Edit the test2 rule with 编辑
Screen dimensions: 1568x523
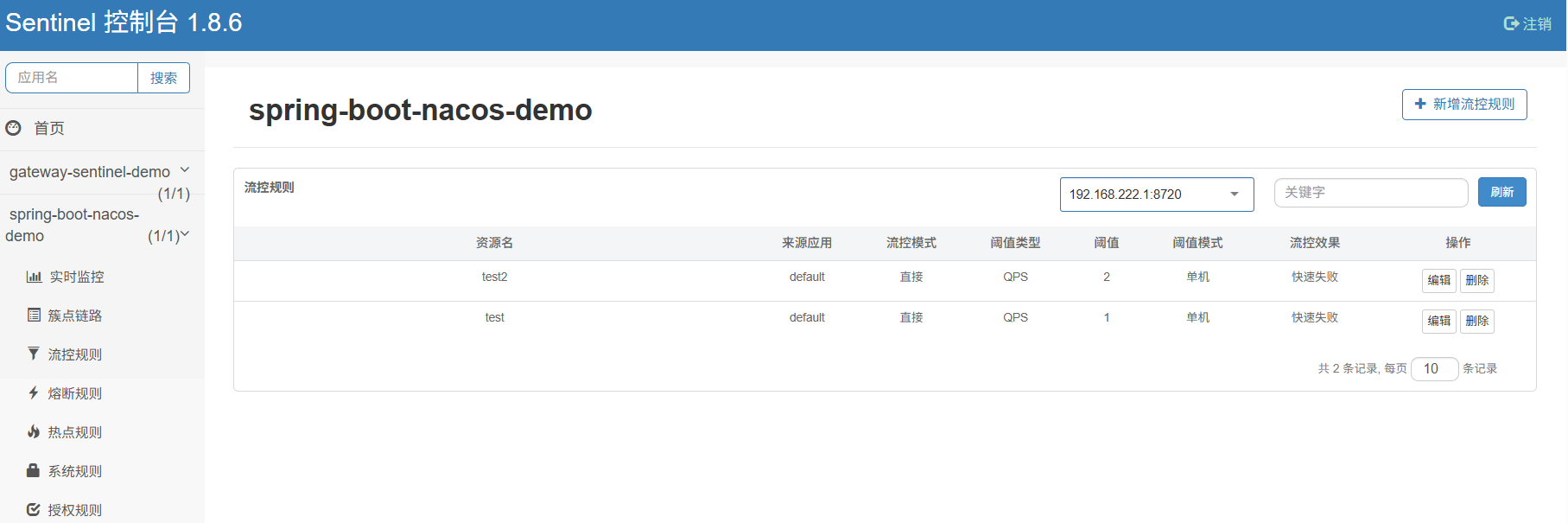click(x=1438, y=280)
